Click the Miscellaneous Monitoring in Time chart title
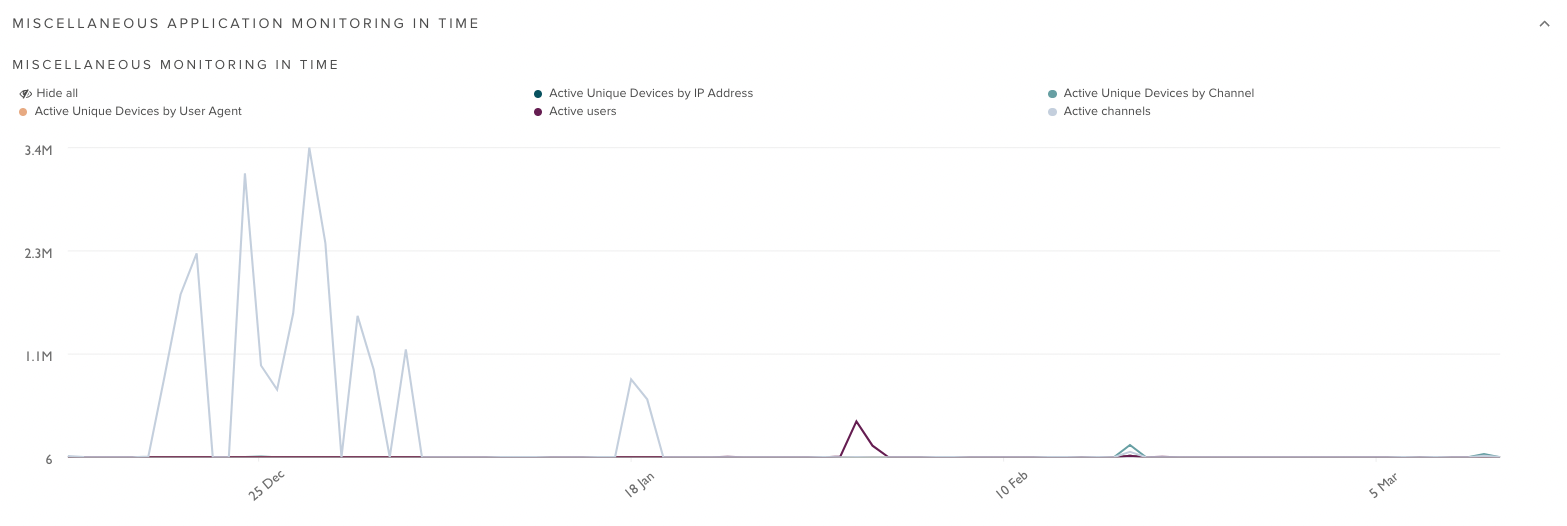Viewport: 1567px width, 526px height. tap(176, 65)
